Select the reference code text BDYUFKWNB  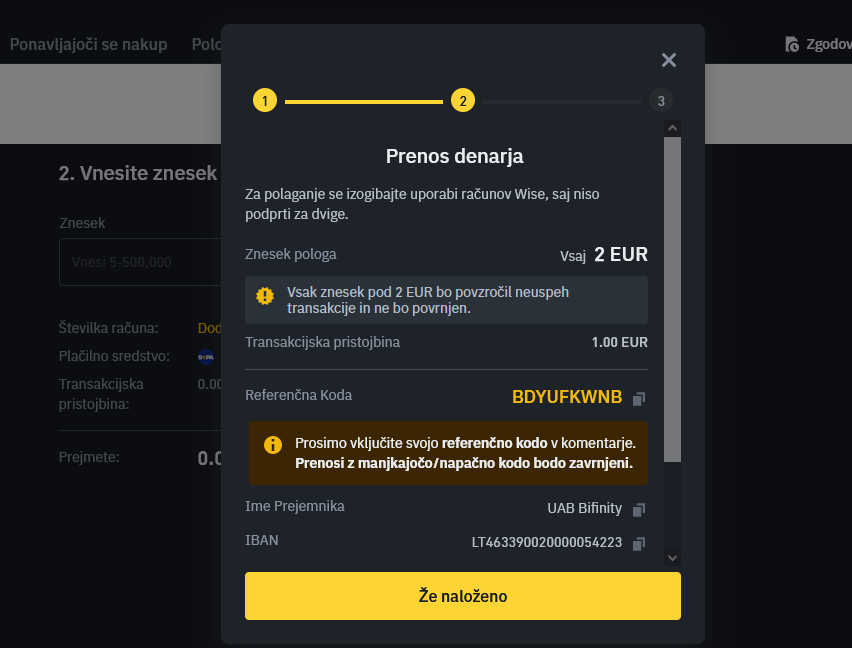pyautogui.click(x=567, y=397)
